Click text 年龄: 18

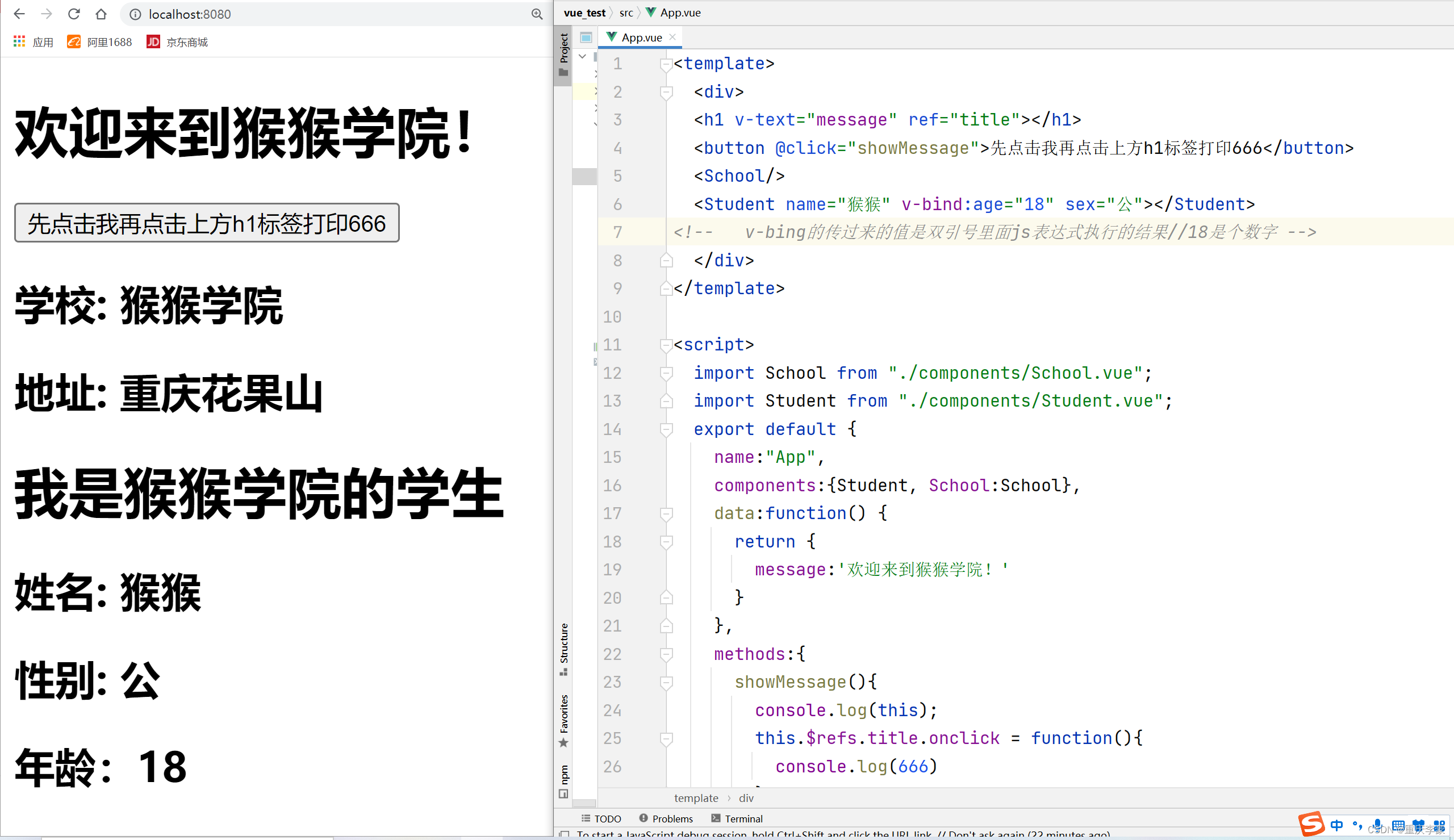101,767
